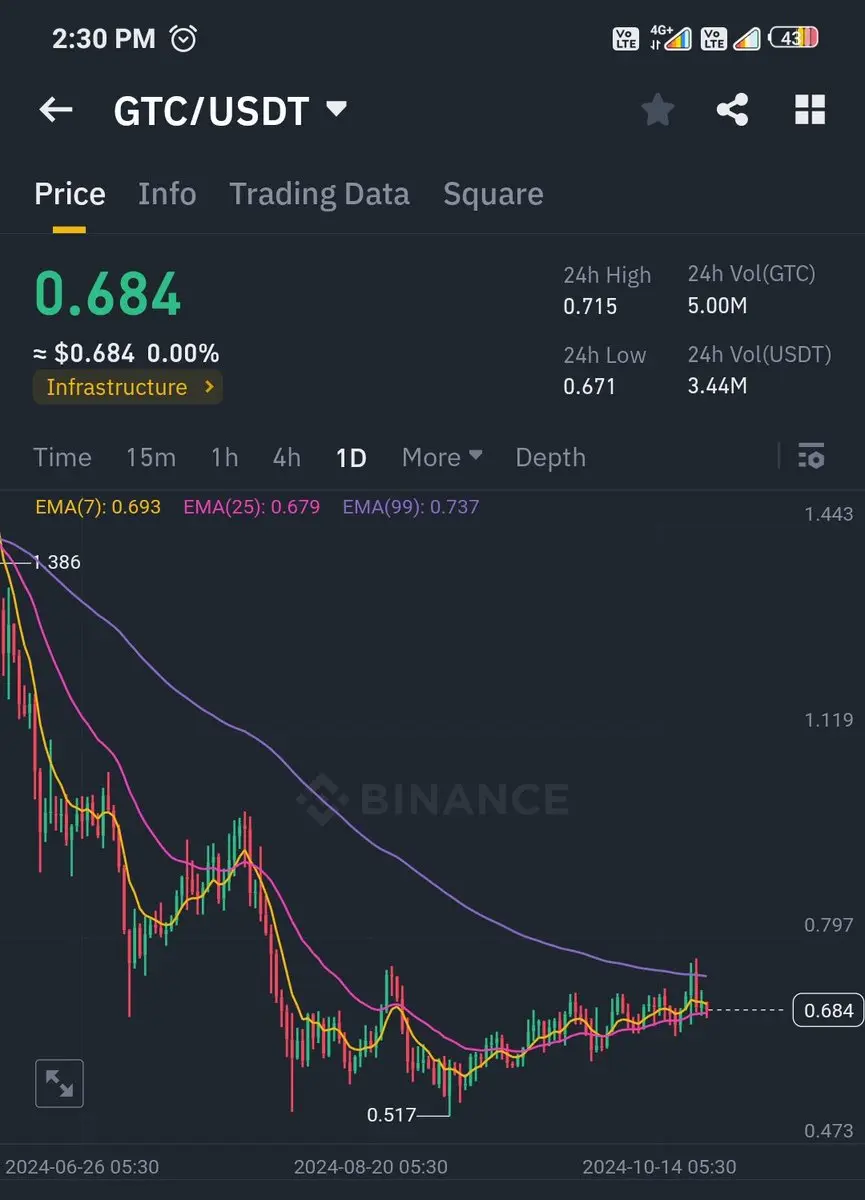Expand chart to fullscreen with arrows icon
The image size is (865, 1200).
59,1083
